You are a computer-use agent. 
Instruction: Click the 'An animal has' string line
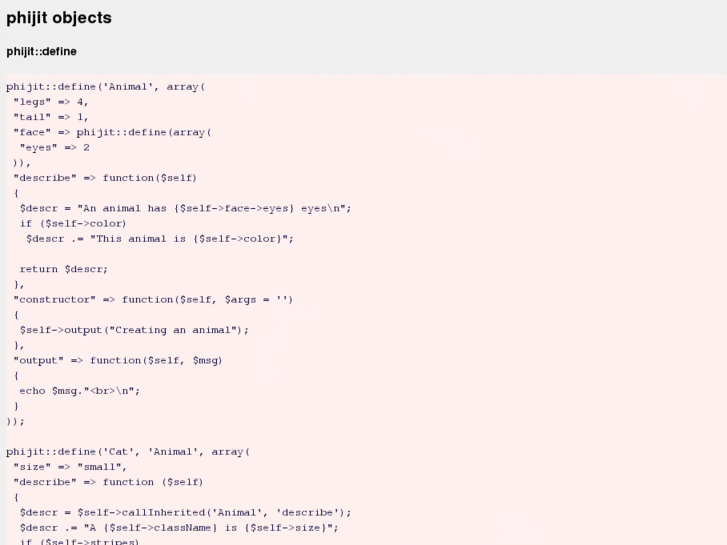click(x=185, y=208)
